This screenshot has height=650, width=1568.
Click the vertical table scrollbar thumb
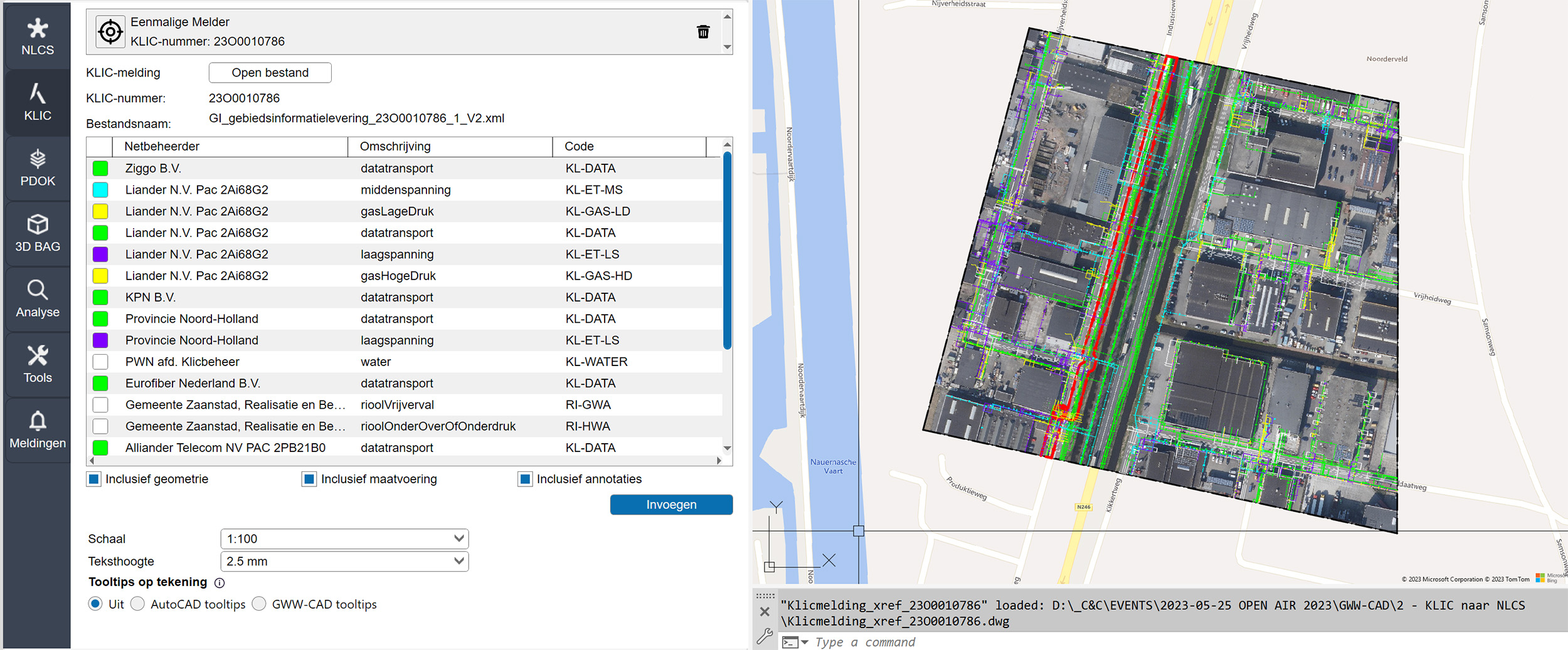click(727, 249)
